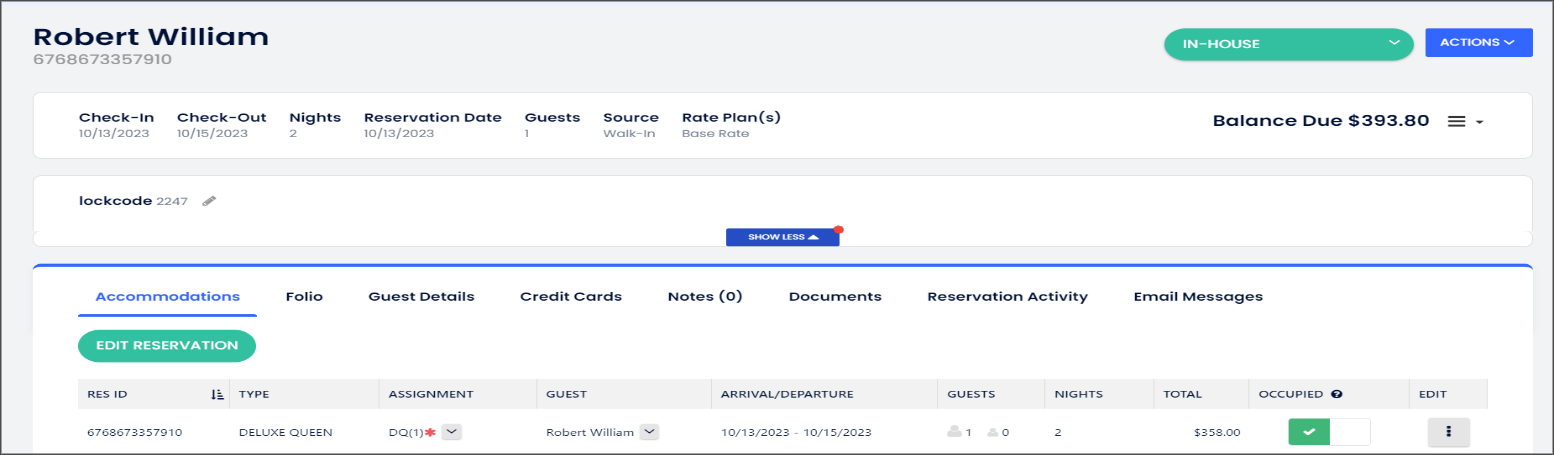This screenshot has width=1554, height=455.
Task: Go to the Reservation Activity tab
Action: pyautogui.click(x=1007, y=297)
